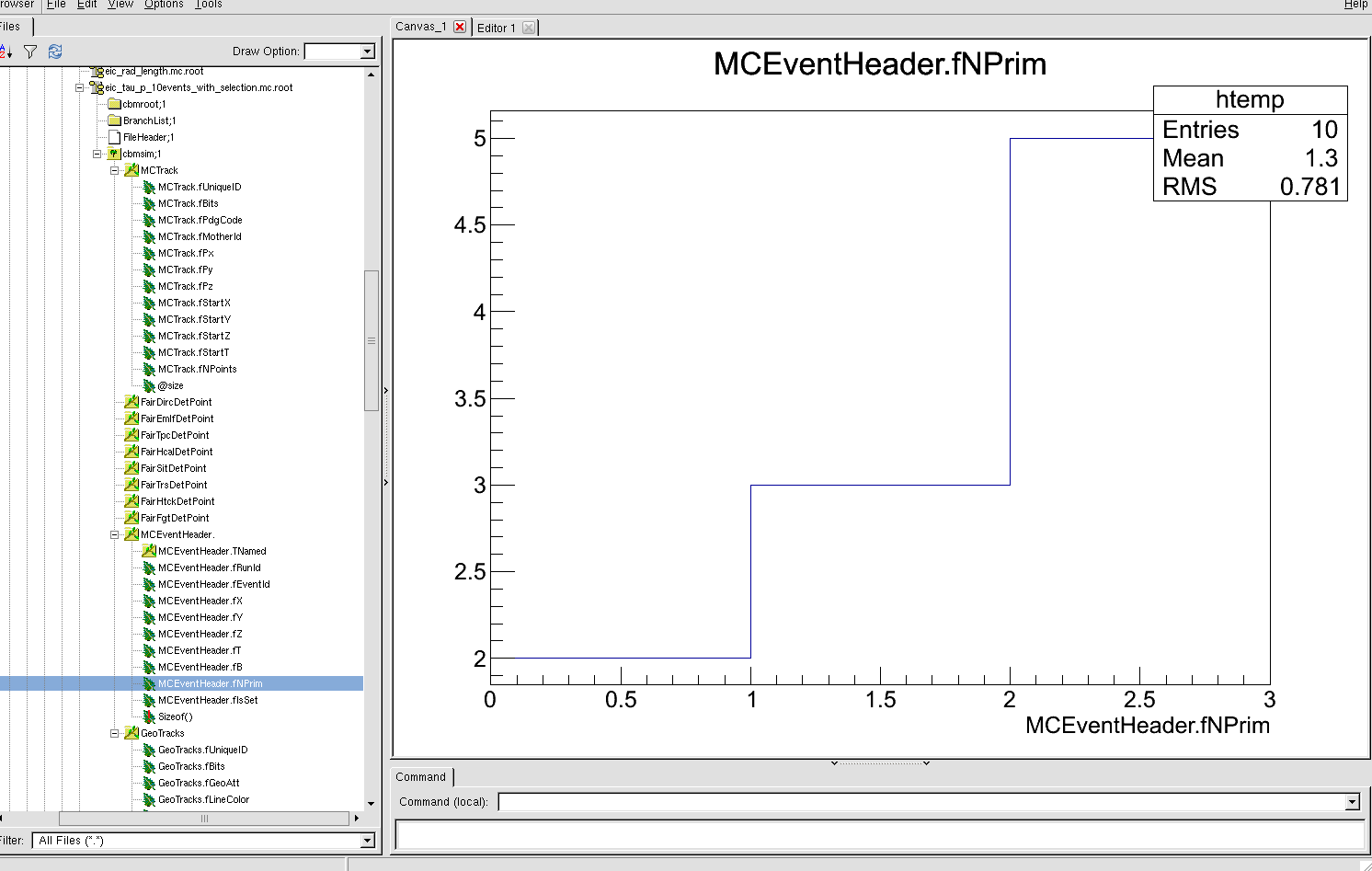Close the Editor 1 tab
This screenshot has height=871, width=1372.
[x=528, y=28]
